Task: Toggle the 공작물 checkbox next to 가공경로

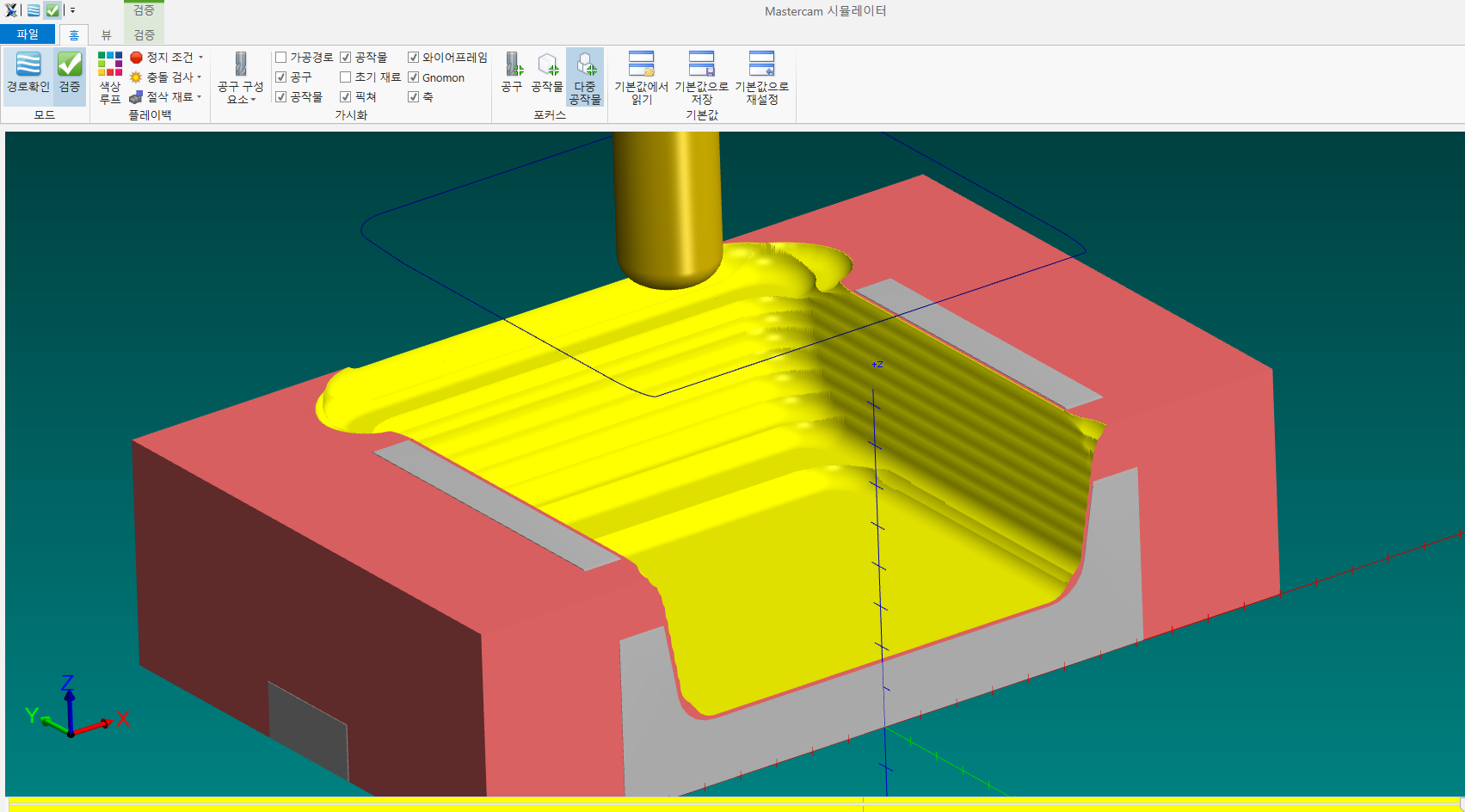Action: [345, 57]
